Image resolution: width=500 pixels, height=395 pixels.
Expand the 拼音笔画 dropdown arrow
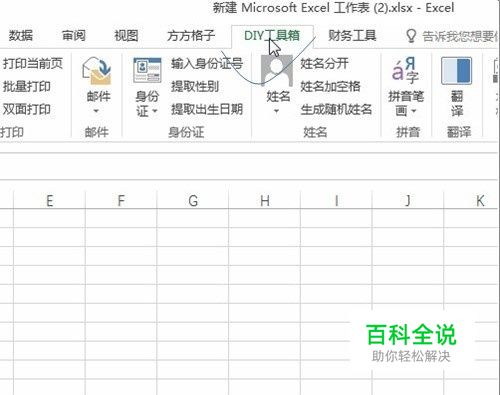pos(413,111)
